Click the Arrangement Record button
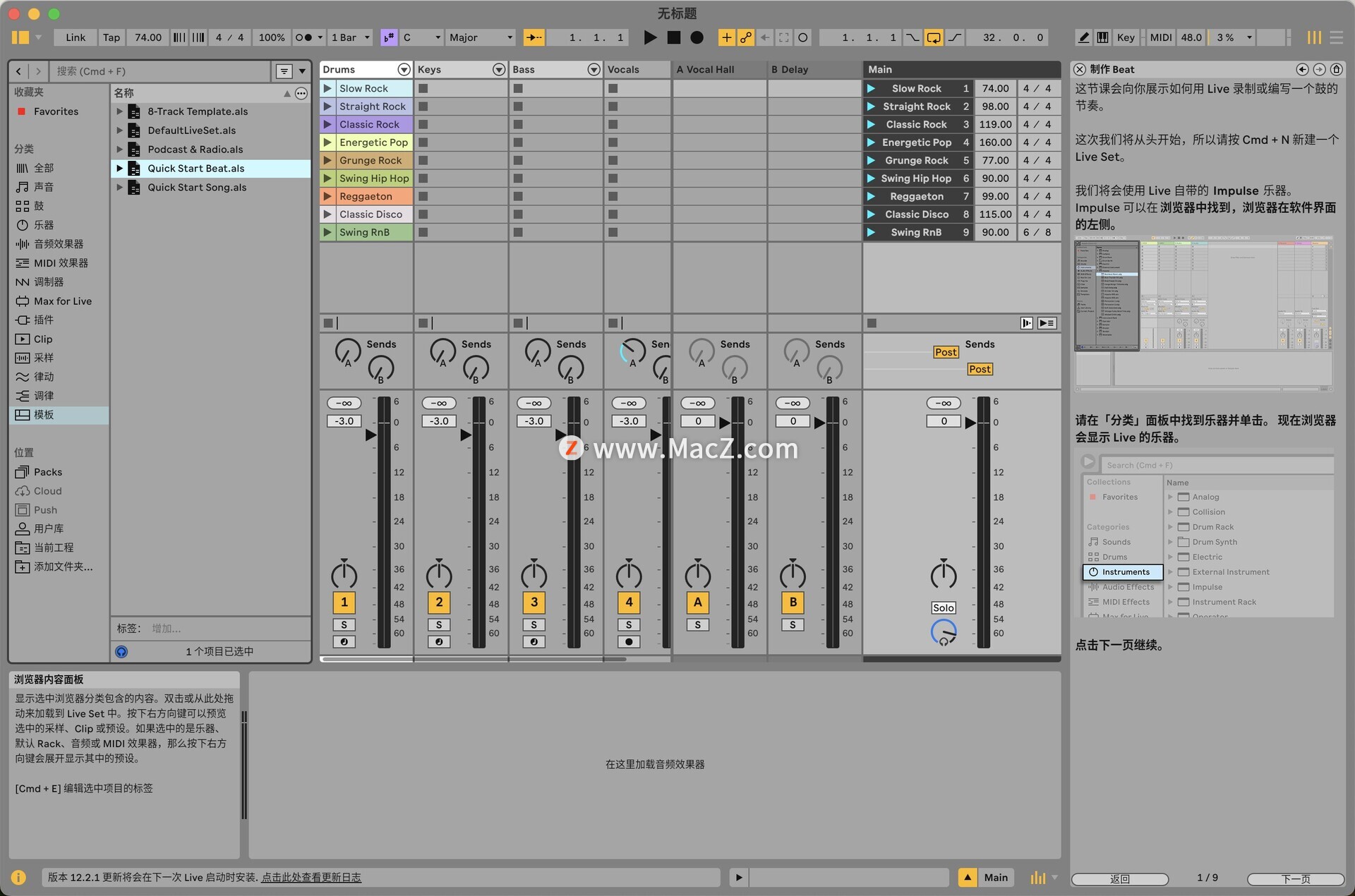The height and width of the screenshot is (896, 1355). click(697, 37)
